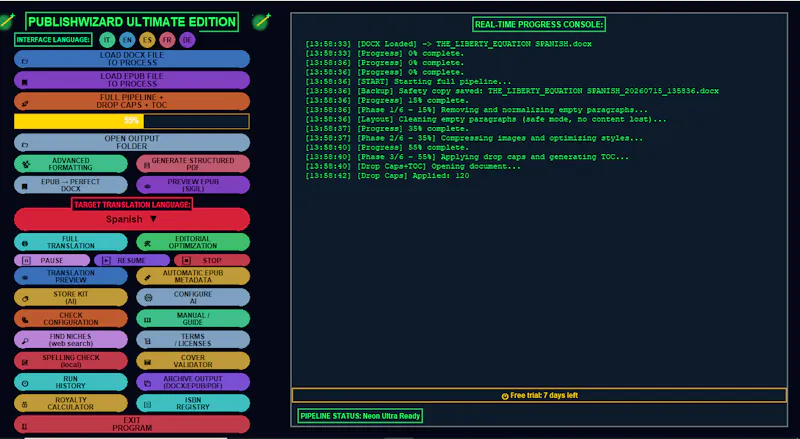Click Archive Output (DOCX/EPUB/PDF) button
800x439 pixels.
[x=193, y=382]
